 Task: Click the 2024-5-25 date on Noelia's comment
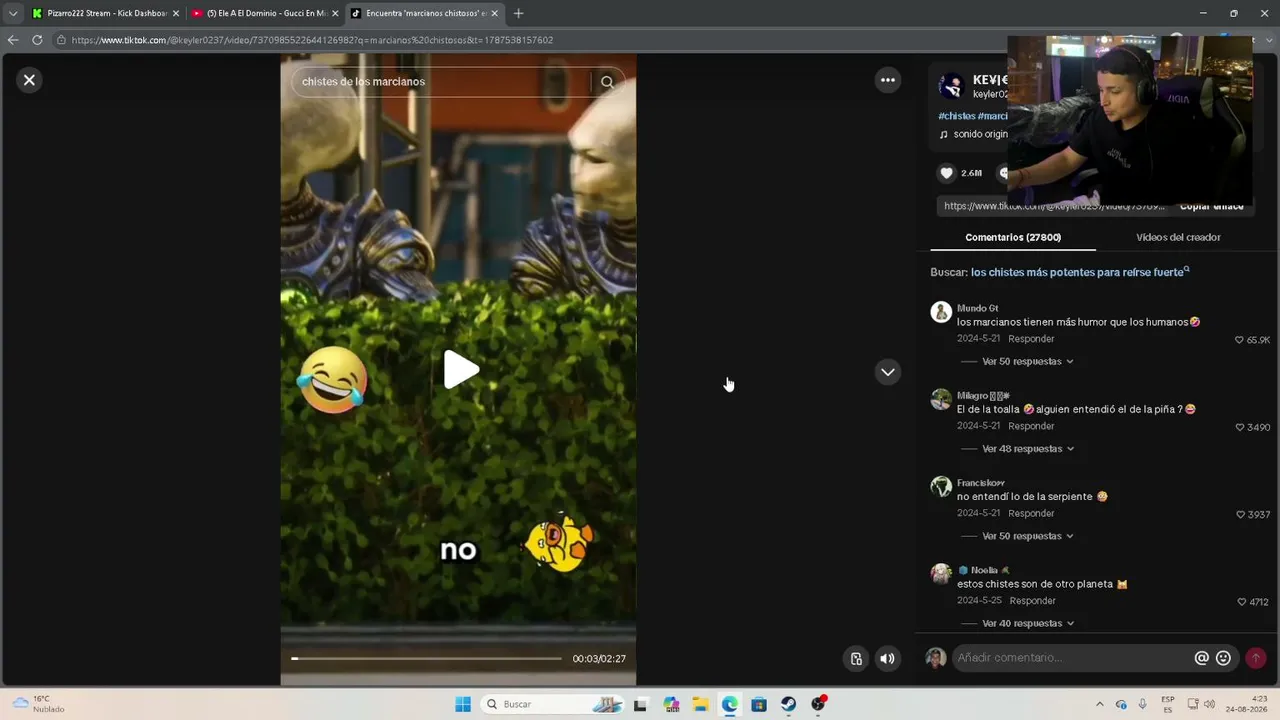pos(979,601)
